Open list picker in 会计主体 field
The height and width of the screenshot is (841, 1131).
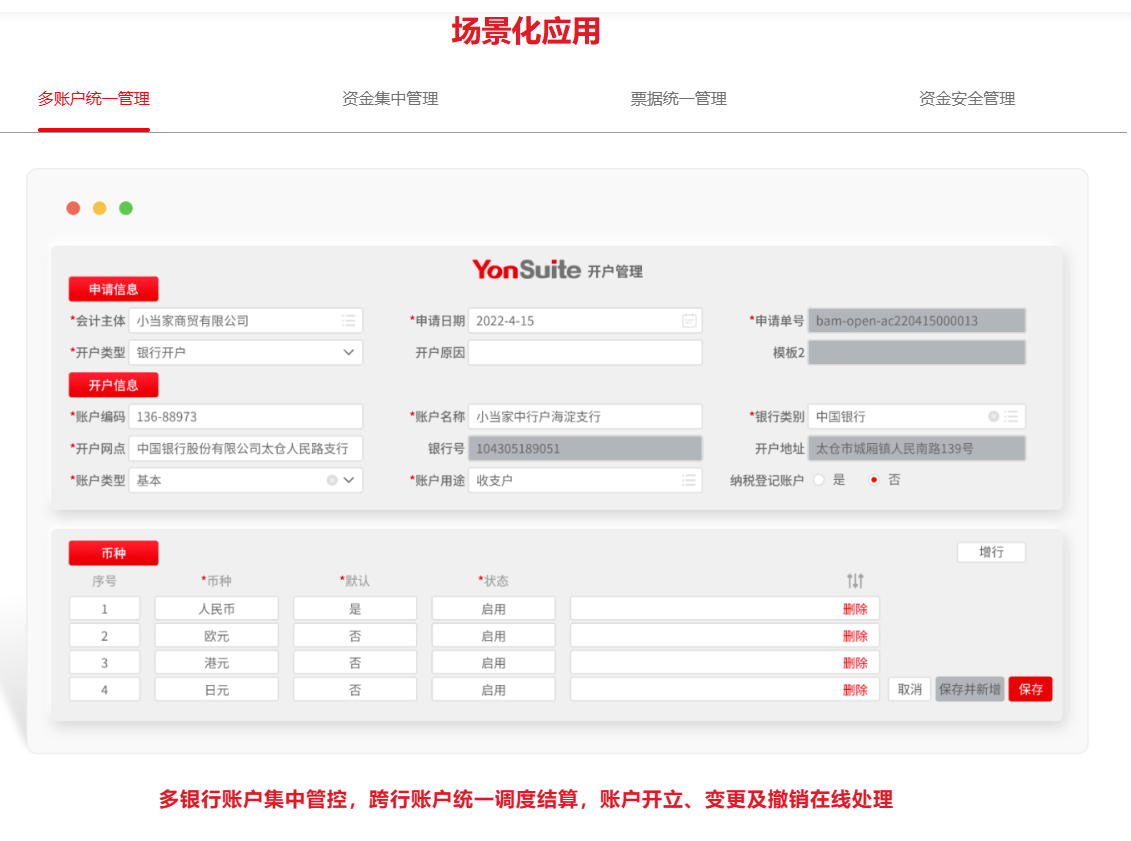[x=348, y=321]
